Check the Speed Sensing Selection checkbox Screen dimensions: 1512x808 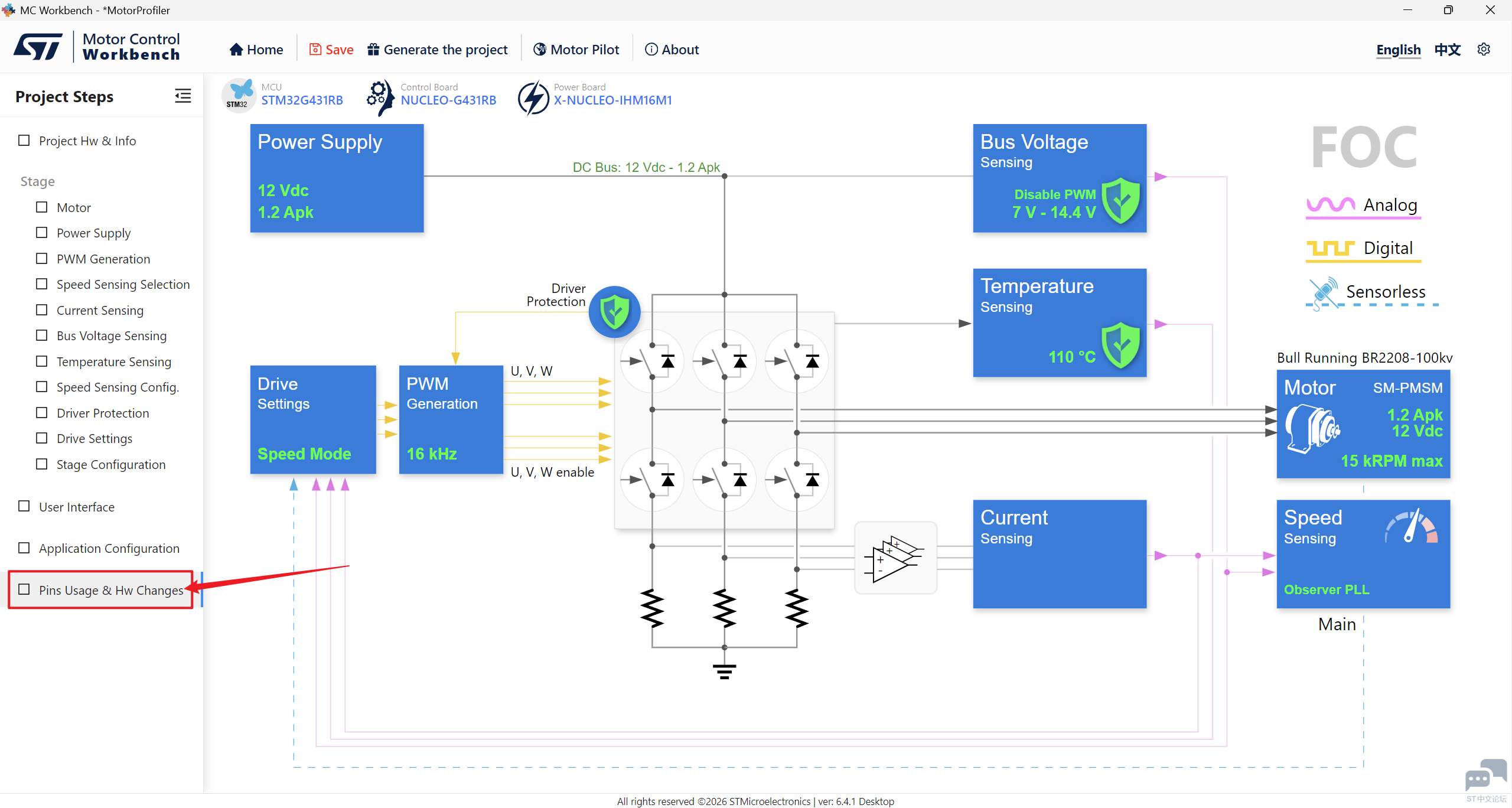pyautogui.click(x=42, y=284)
